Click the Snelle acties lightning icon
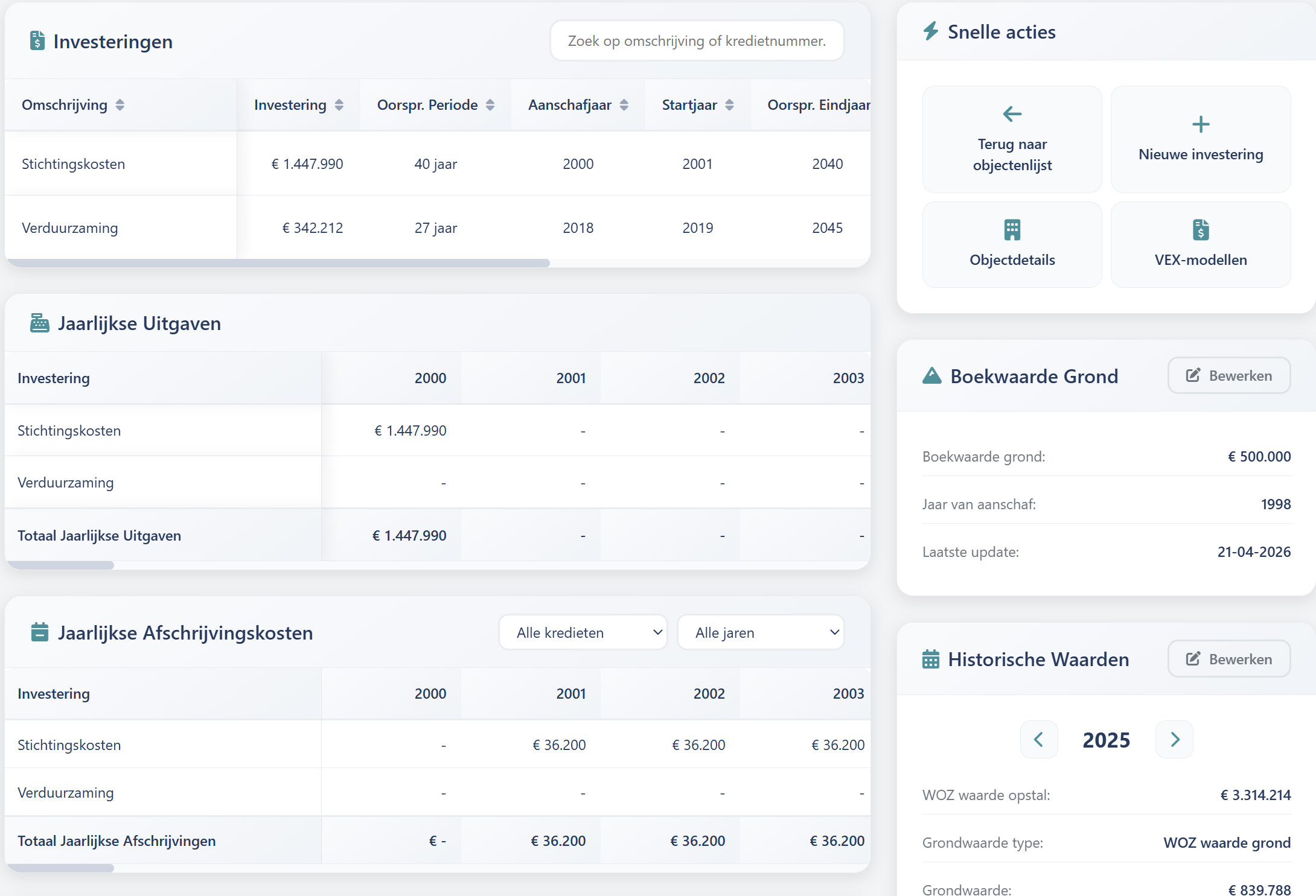 (931, 31)
